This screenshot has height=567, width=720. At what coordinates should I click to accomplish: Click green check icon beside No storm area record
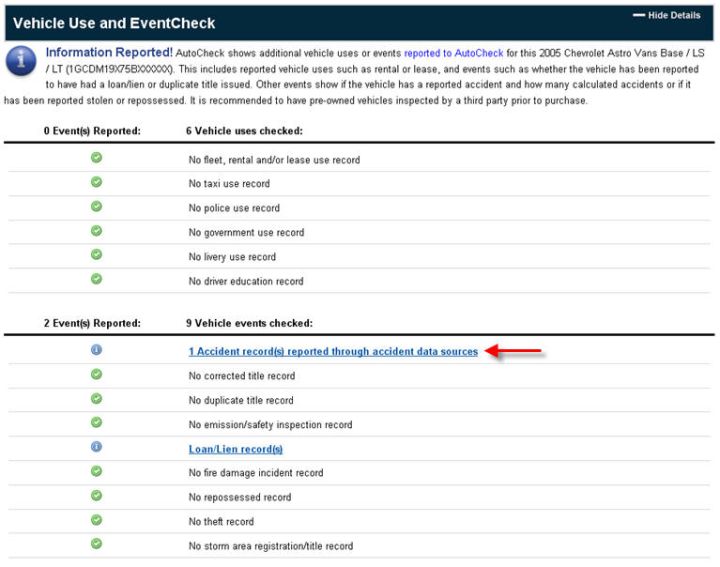96,544
